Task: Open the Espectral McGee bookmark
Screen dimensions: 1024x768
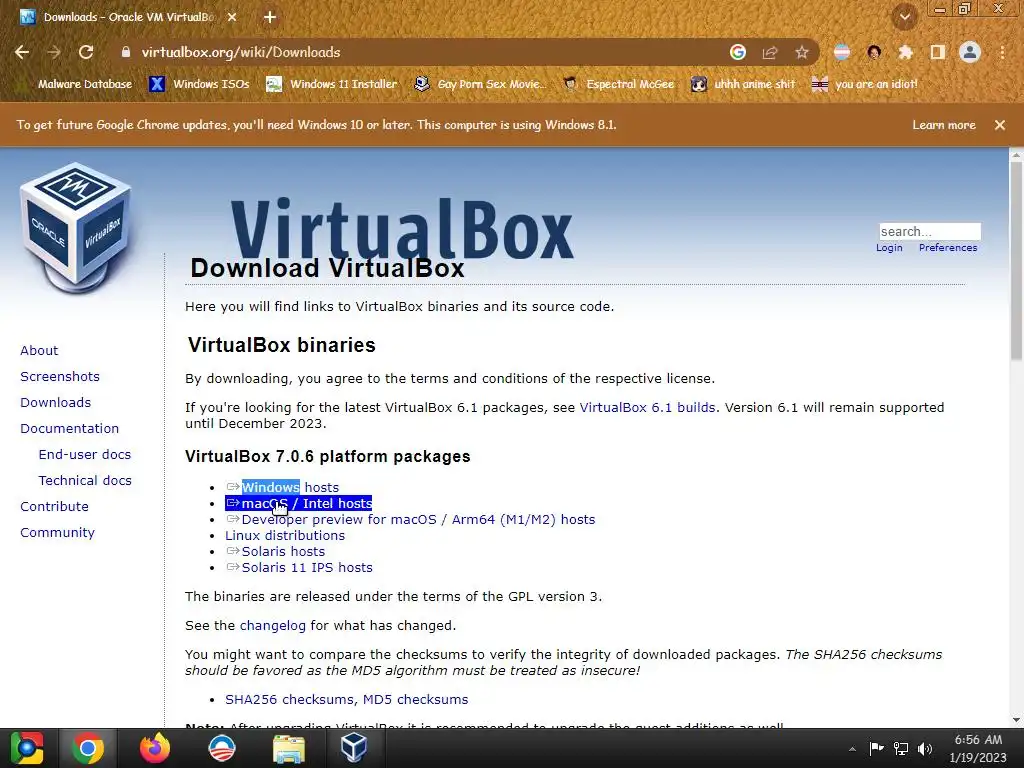Action: coord(619,84)
